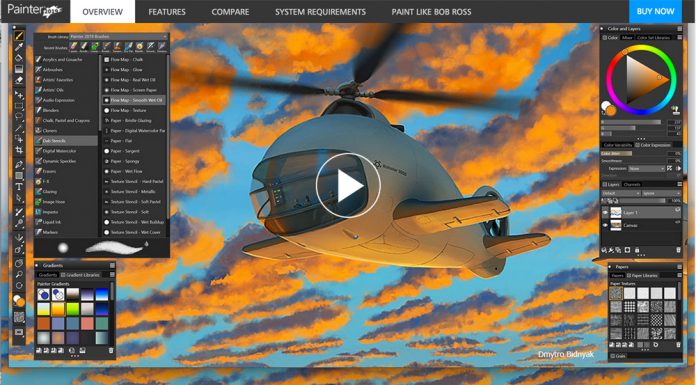Open the Expression dropdown in Color Expression
Viewport: 696px width, 385px height.
coord(646,169)
